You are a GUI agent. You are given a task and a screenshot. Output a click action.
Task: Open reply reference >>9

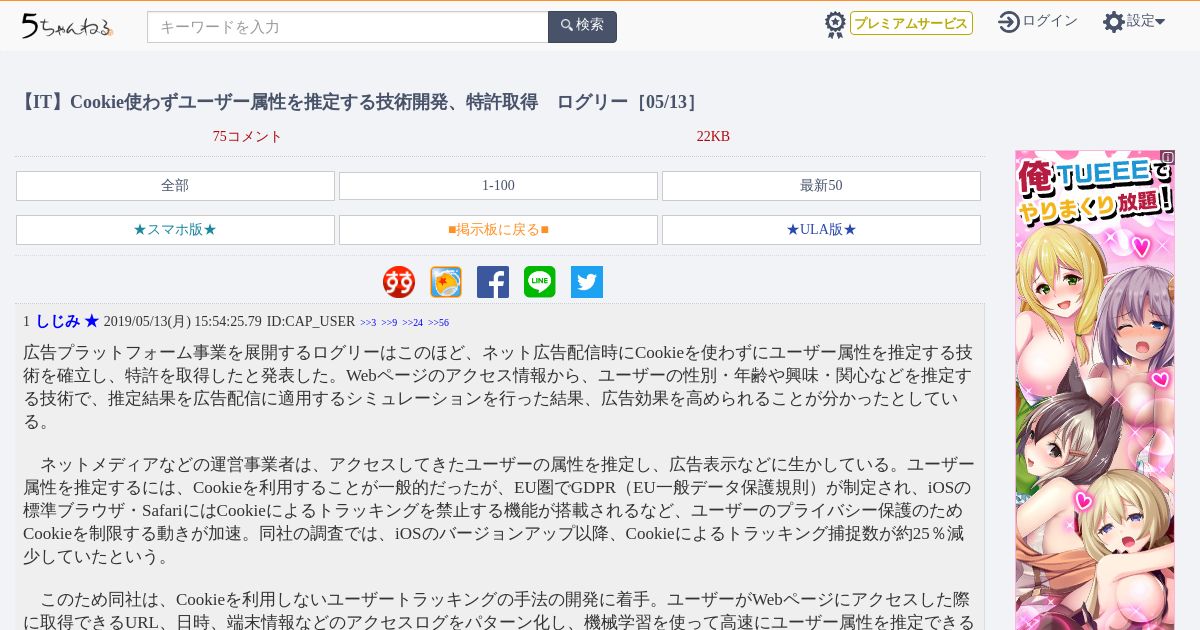pyautogui.click(x=389, y=323)
